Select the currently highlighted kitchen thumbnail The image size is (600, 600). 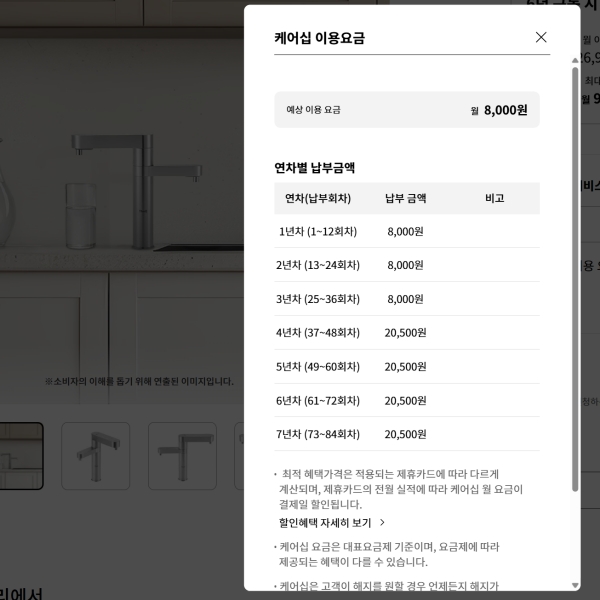point(19,456)
